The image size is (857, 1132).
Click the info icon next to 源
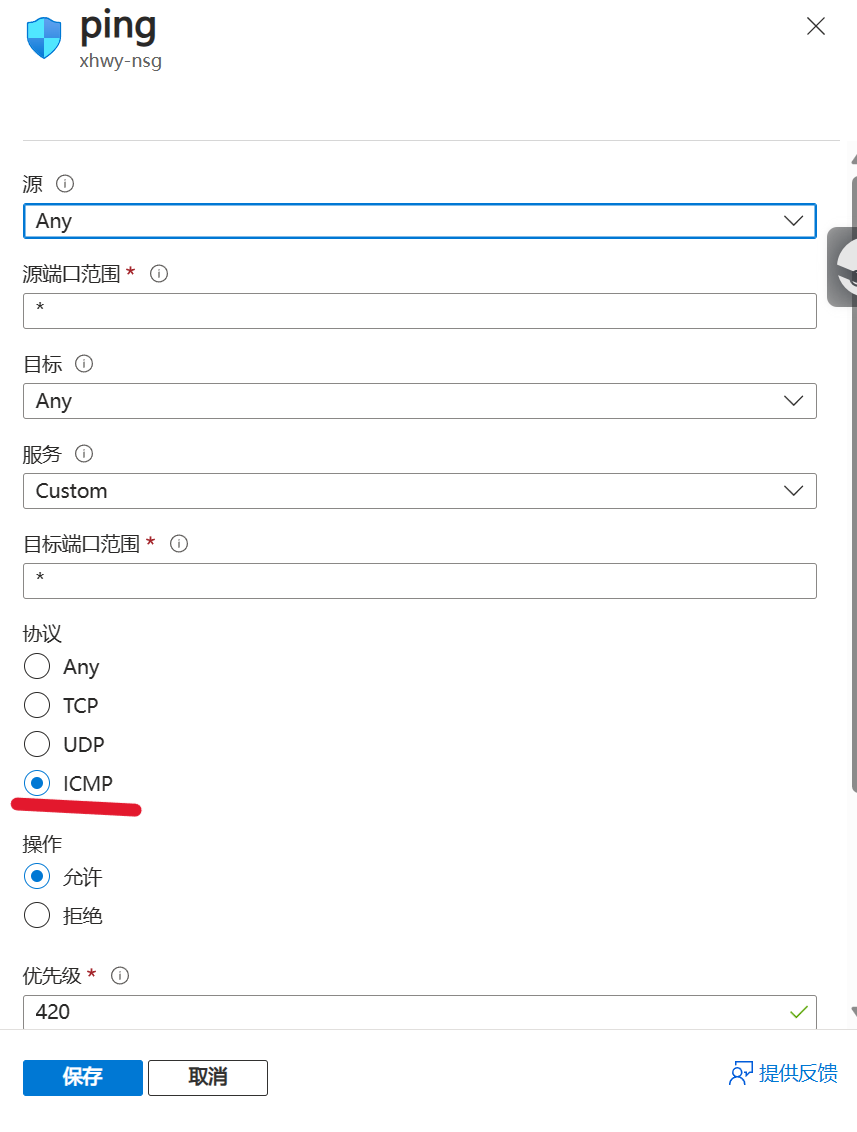66,184
